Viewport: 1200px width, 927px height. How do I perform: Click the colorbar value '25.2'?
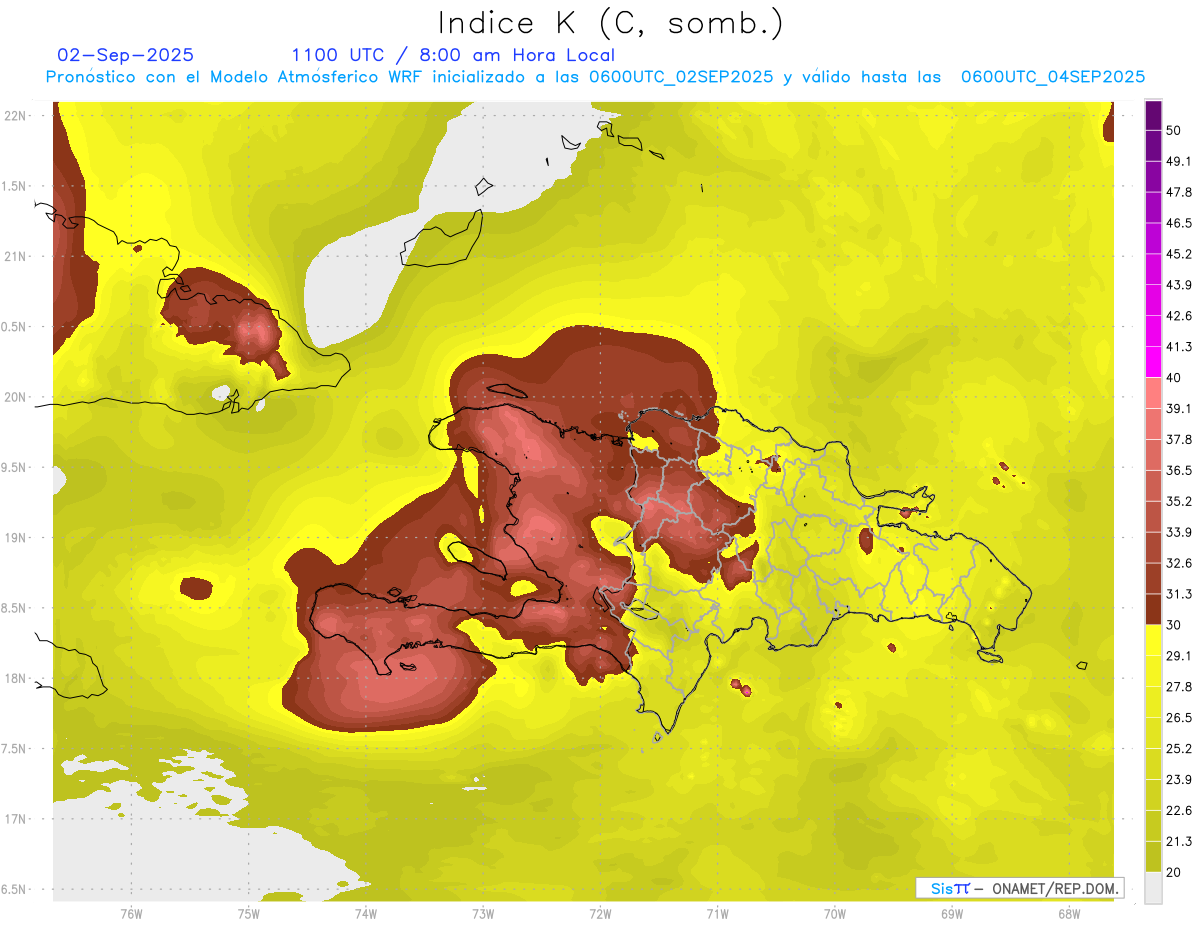click(1179, 748)
